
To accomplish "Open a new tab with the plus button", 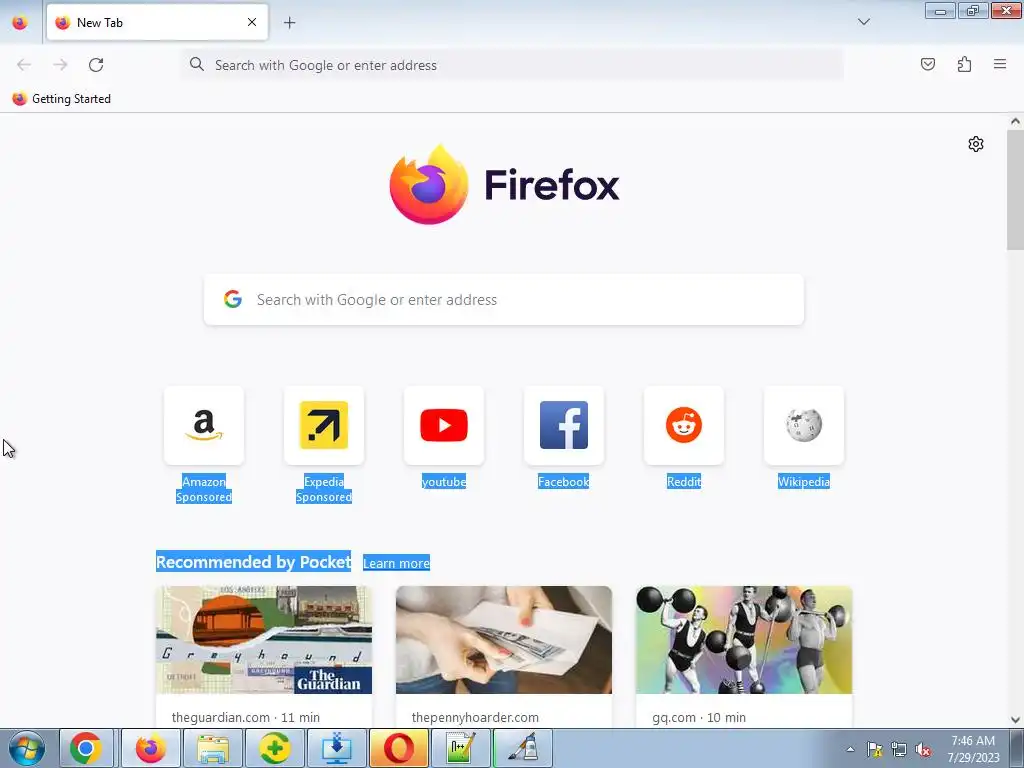I will tap(289, 22).
